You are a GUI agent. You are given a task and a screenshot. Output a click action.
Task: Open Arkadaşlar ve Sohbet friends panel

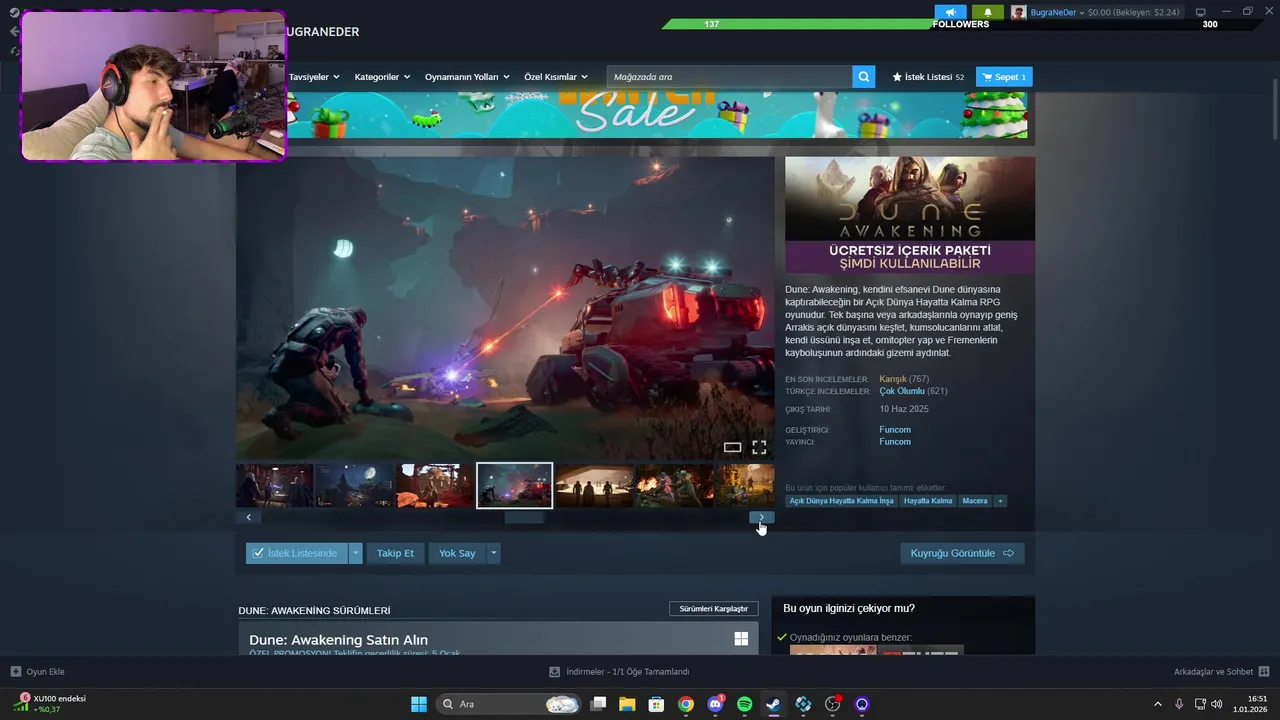pyautogui.click(x=1221, y=671)
